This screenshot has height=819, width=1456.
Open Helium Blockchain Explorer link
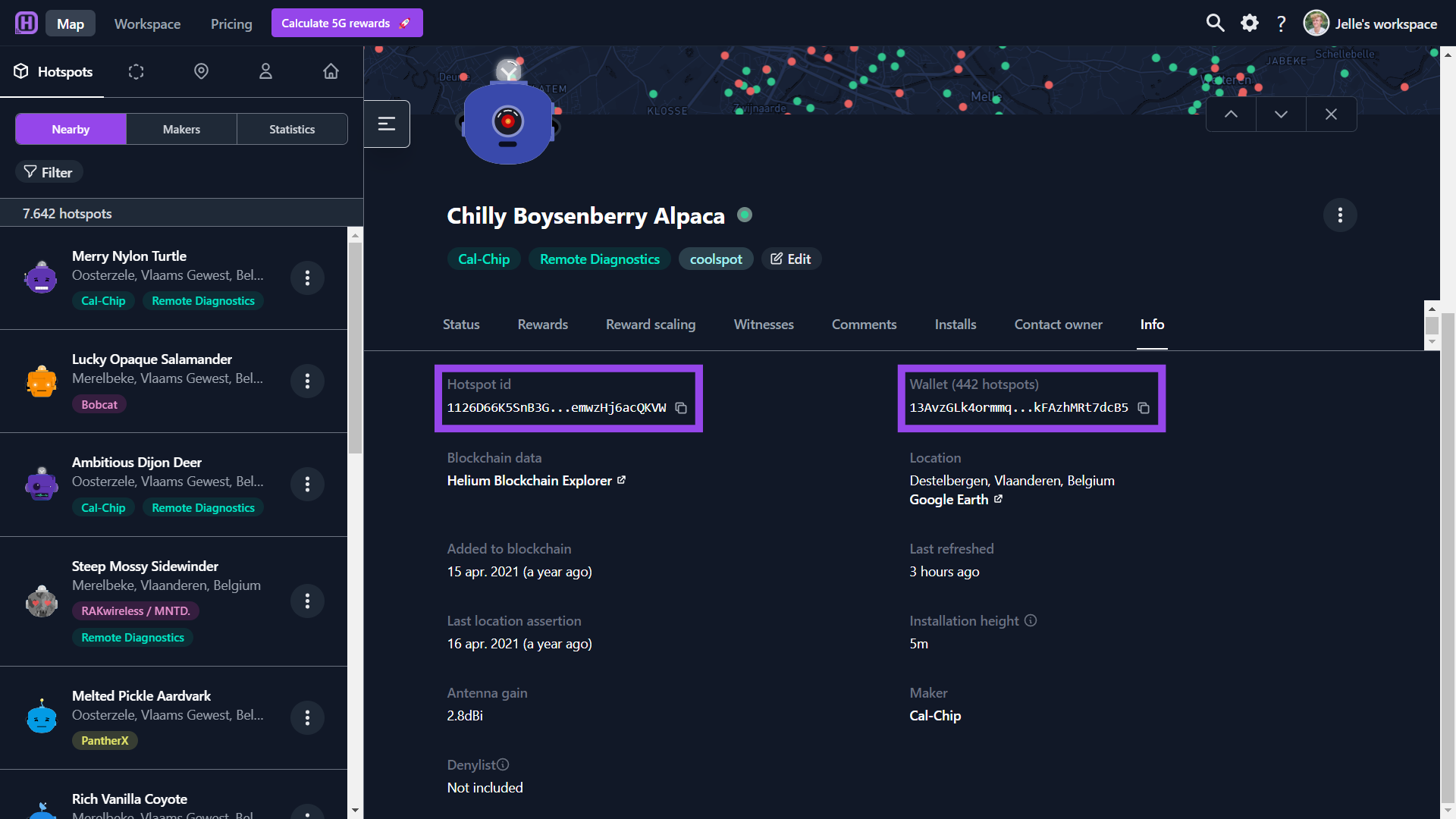[536, 481]
